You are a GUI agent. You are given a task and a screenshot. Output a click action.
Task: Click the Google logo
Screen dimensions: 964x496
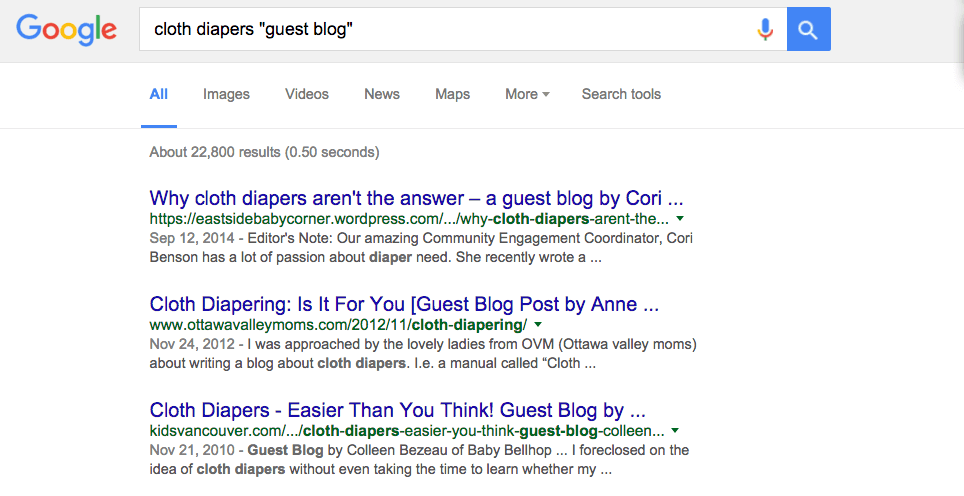click(66, 30)
